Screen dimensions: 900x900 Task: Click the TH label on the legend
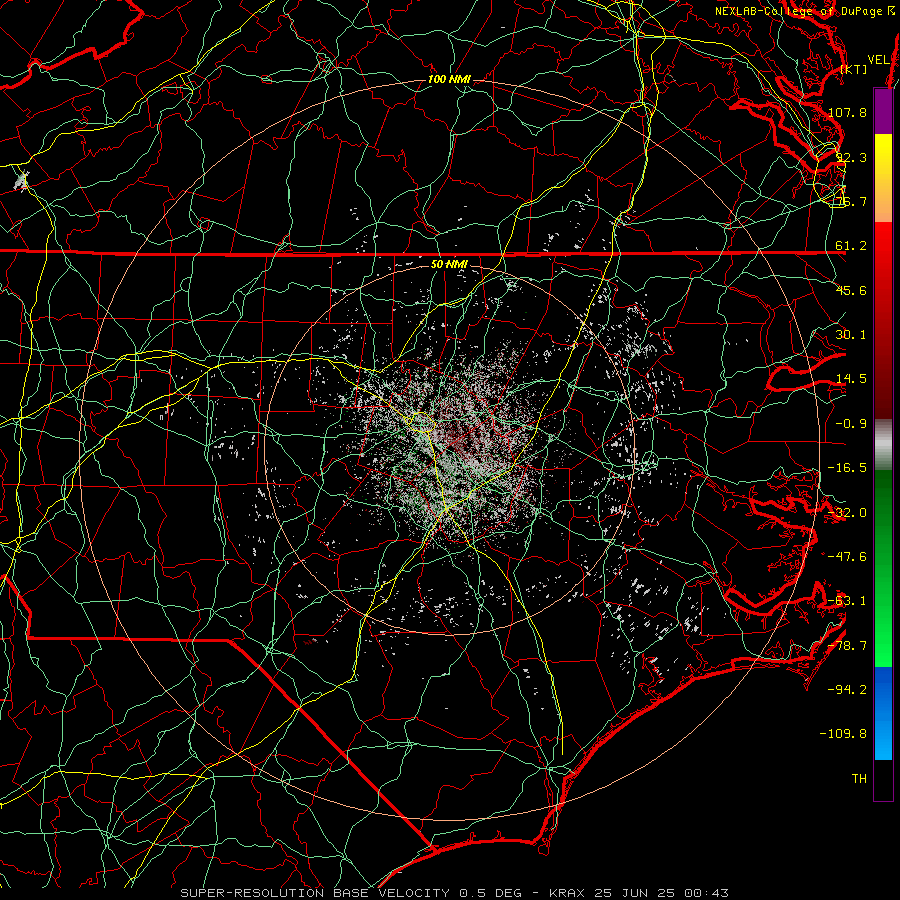point(859,779)
